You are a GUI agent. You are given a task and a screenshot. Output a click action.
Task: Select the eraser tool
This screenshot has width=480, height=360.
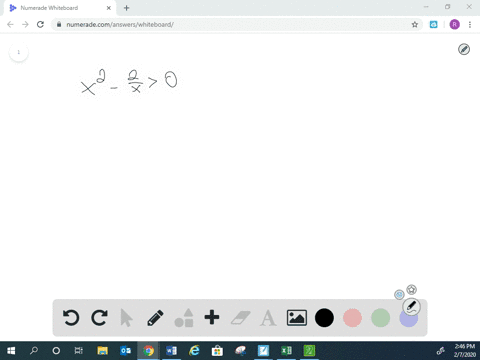[x=240, y=318]
